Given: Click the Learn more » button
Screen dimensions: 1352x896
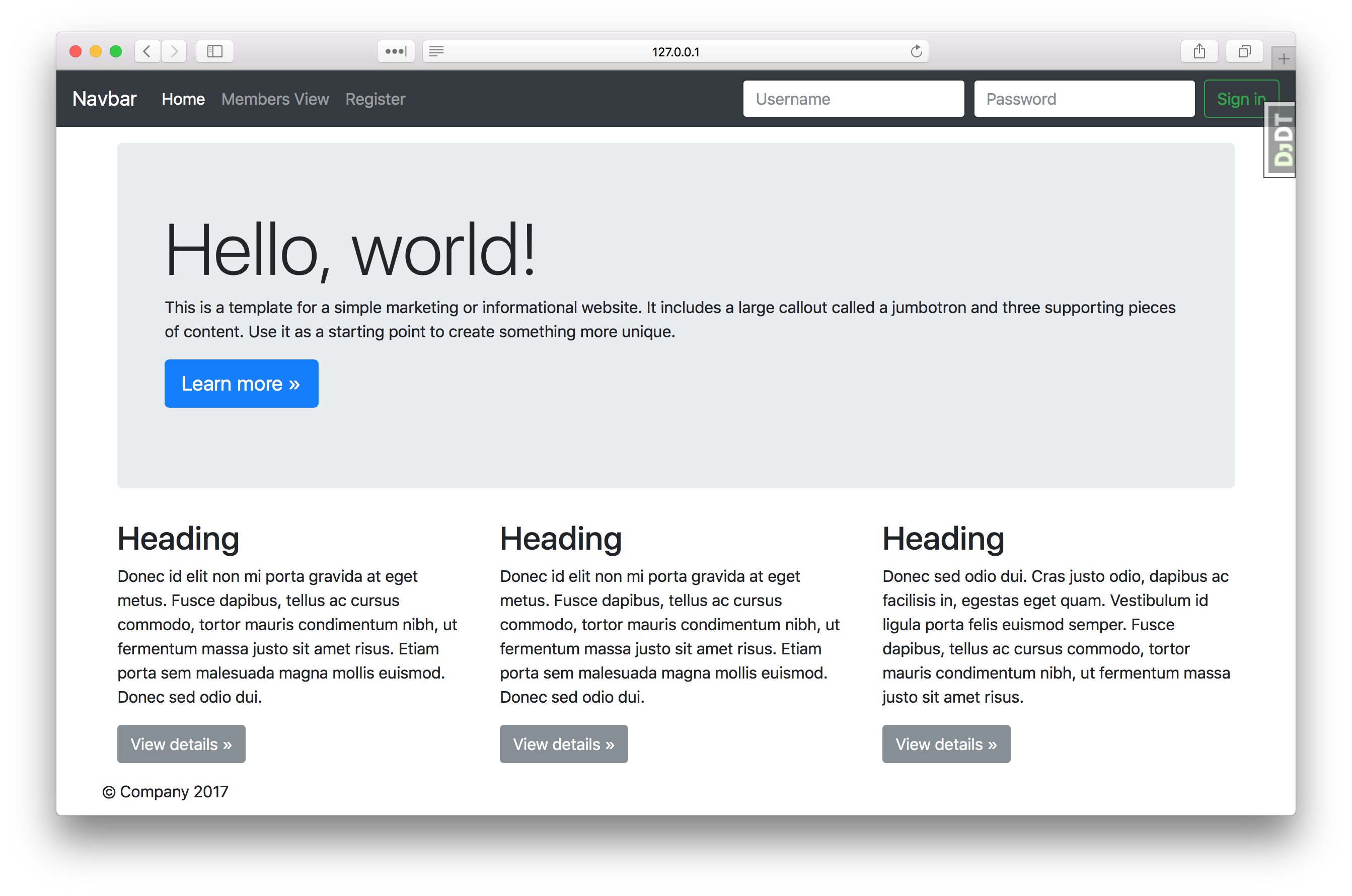Looking at the screenshot, I should pyautogui.click(x=241, y=384).
